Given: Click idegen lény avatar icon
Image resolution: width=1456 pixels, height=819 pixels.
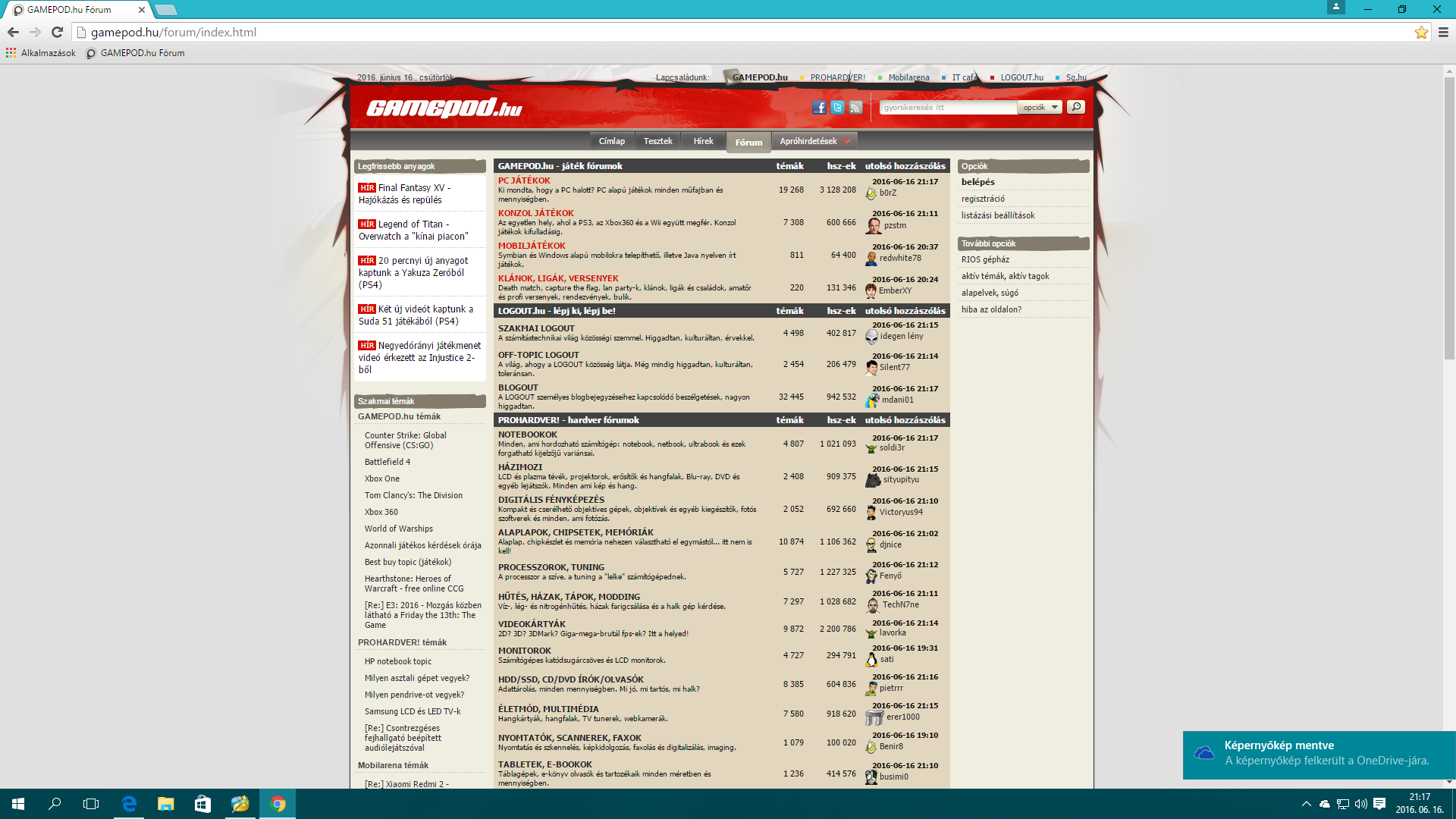Looking at the screenshot, I should pos(871,337).
